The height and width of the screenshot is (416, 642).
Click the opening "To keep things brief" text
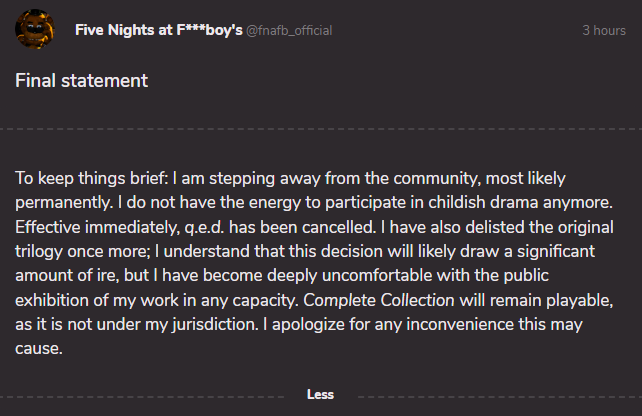(x=92, y=179)
